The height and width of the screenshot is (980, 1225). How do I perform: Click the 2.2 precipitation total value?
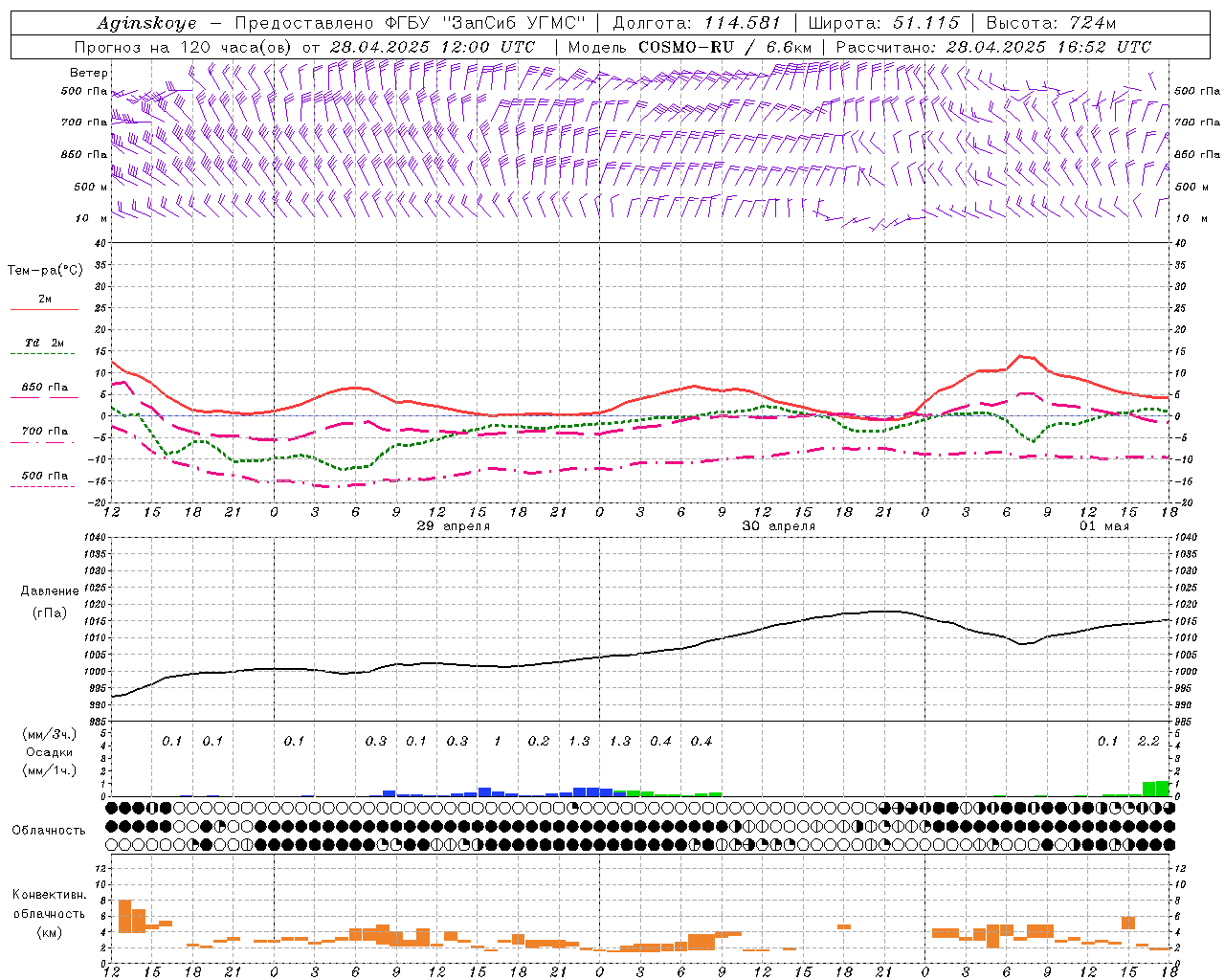1148,742
